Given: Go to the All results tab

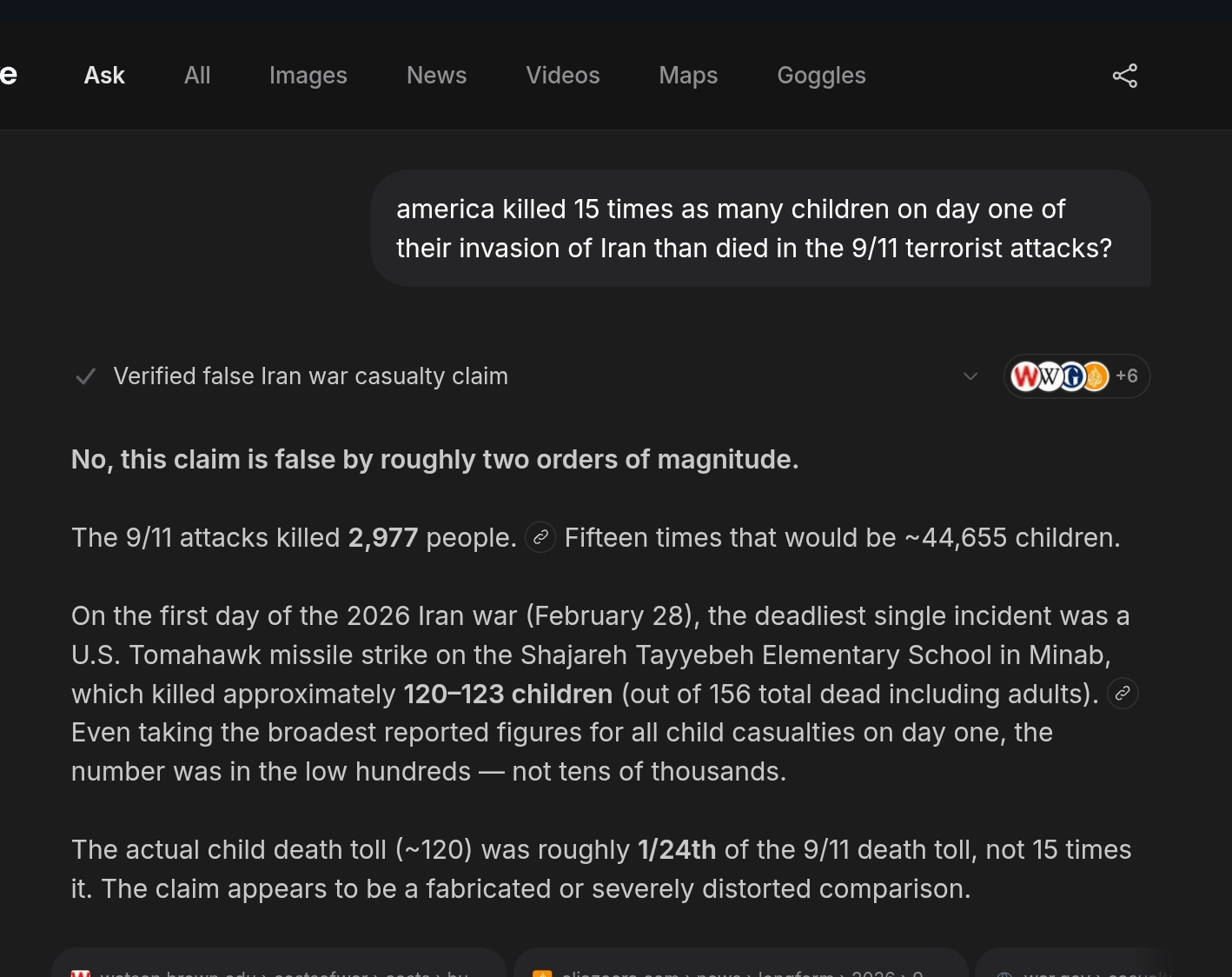Looking at the screenshot, I should point(197,76).
